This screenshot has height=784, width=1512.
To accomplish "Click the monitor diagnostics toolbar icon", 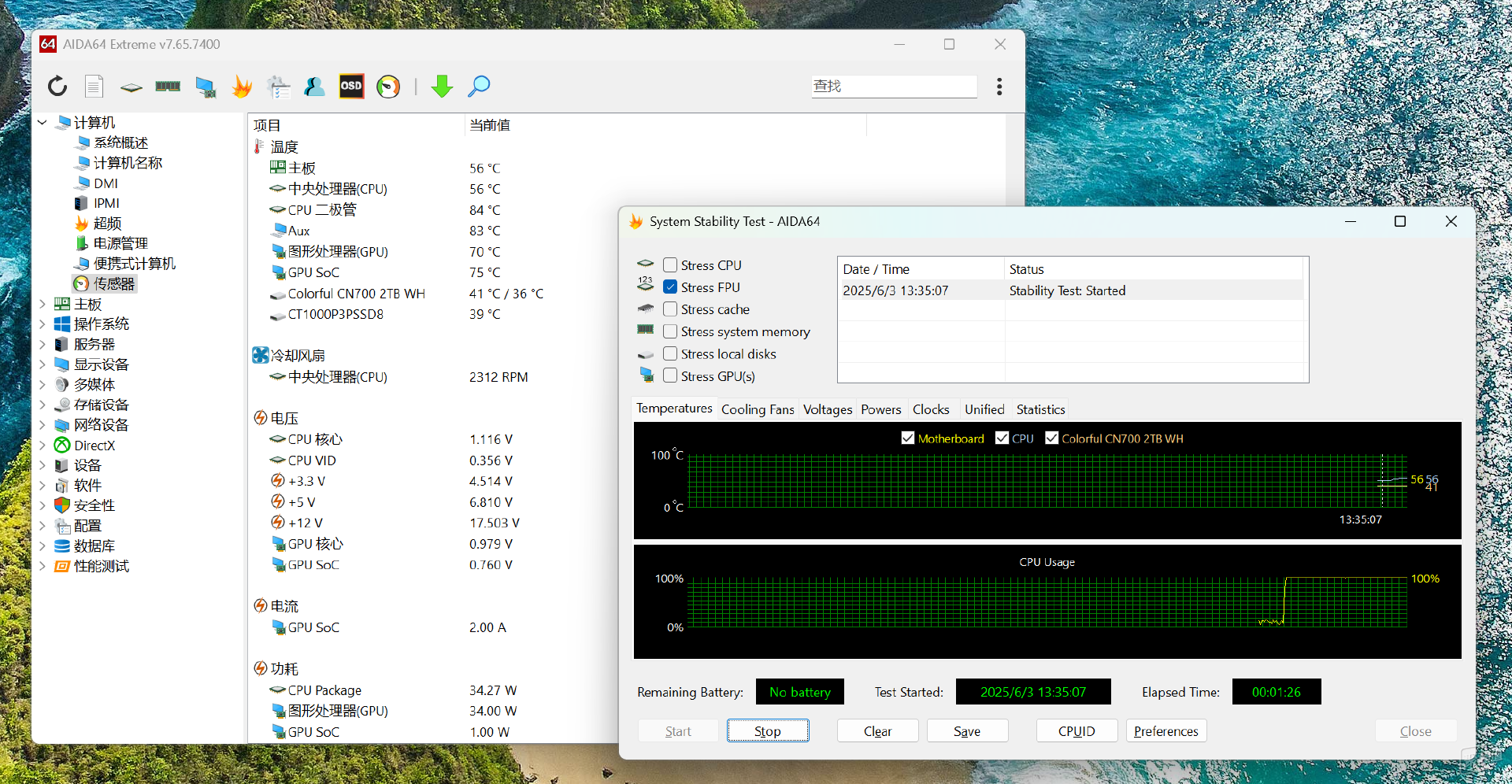I will (x=206, y=87).
